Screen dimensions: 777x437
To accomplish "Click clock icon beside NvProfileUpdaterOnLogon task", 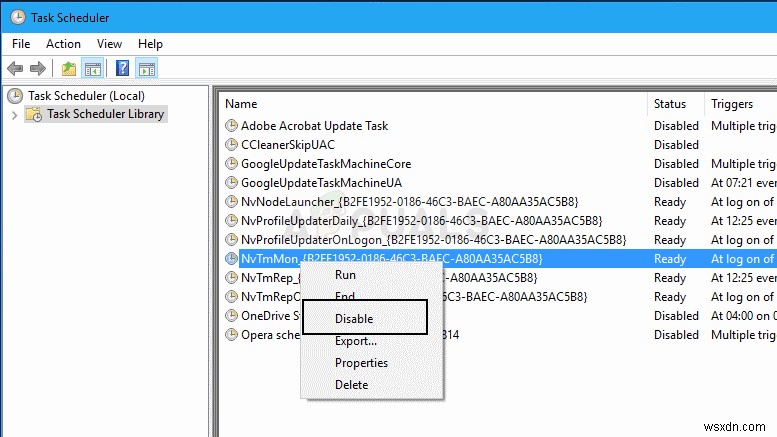I will pyautogui.click(x=231, y=239).
